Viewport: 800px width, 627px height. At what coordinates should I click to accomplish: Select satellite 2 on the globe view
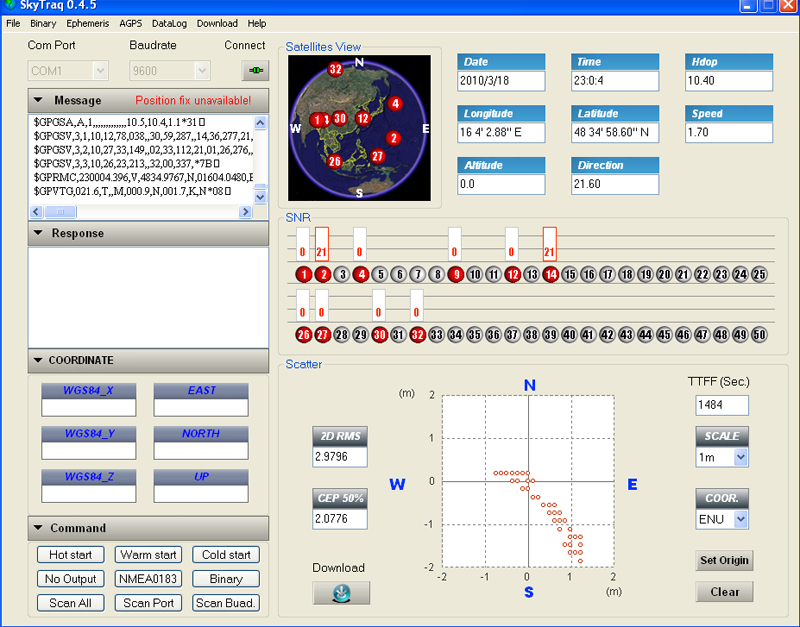pos(393,138)
